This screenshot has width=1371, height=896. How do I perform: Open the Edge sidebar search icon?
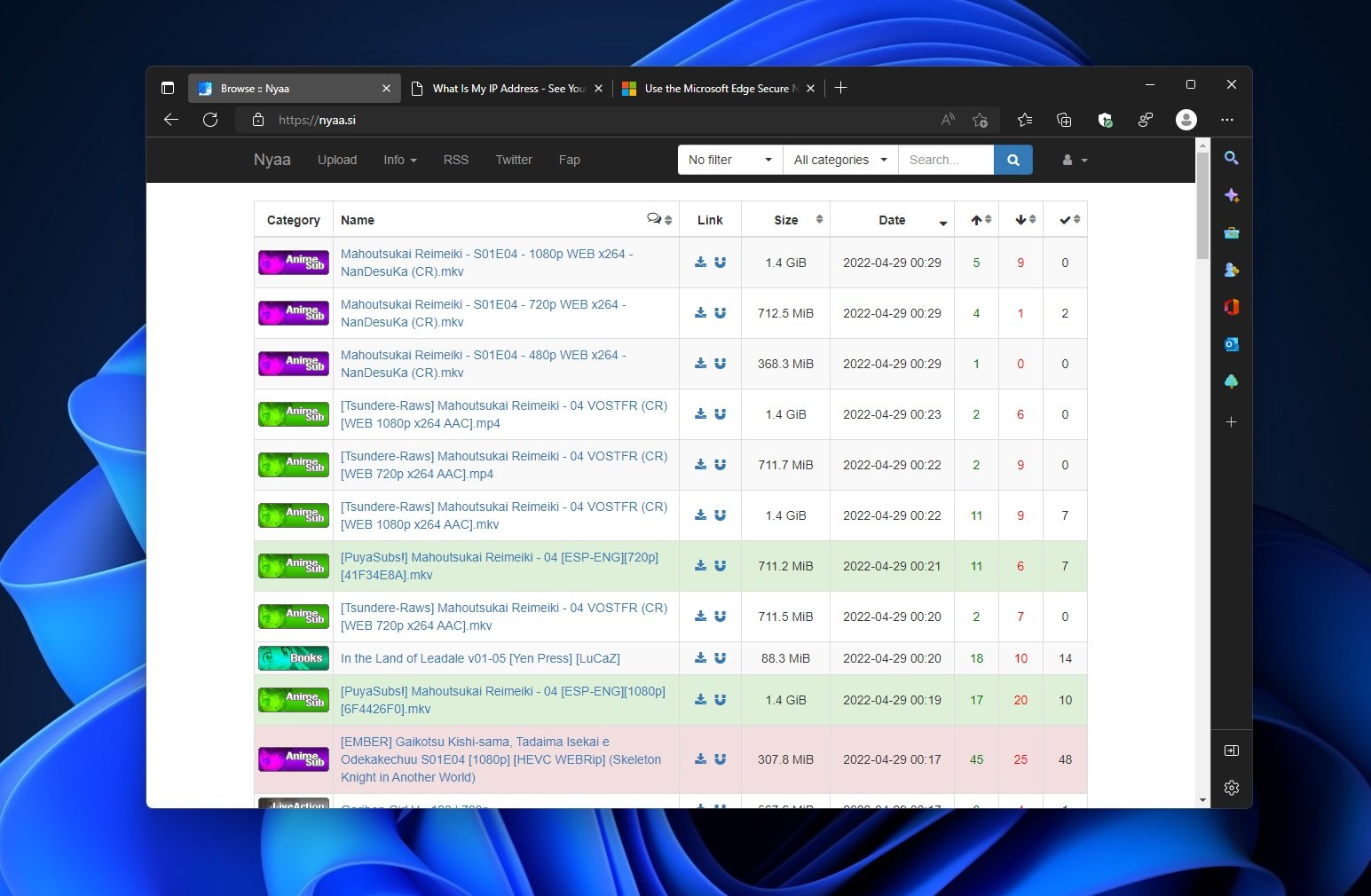[x=1231, y=158]
